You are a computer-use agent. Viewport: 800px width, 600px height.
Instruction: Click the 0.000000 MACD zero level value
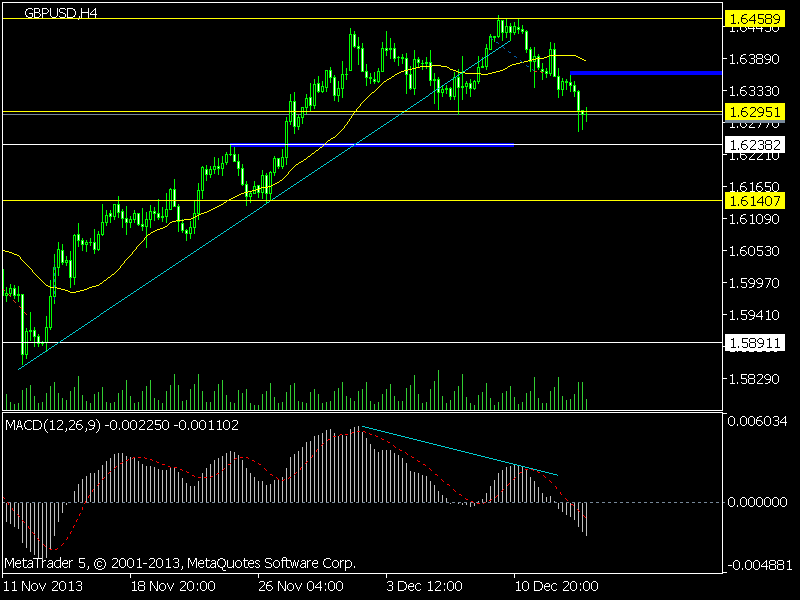(x=757, y=503)
